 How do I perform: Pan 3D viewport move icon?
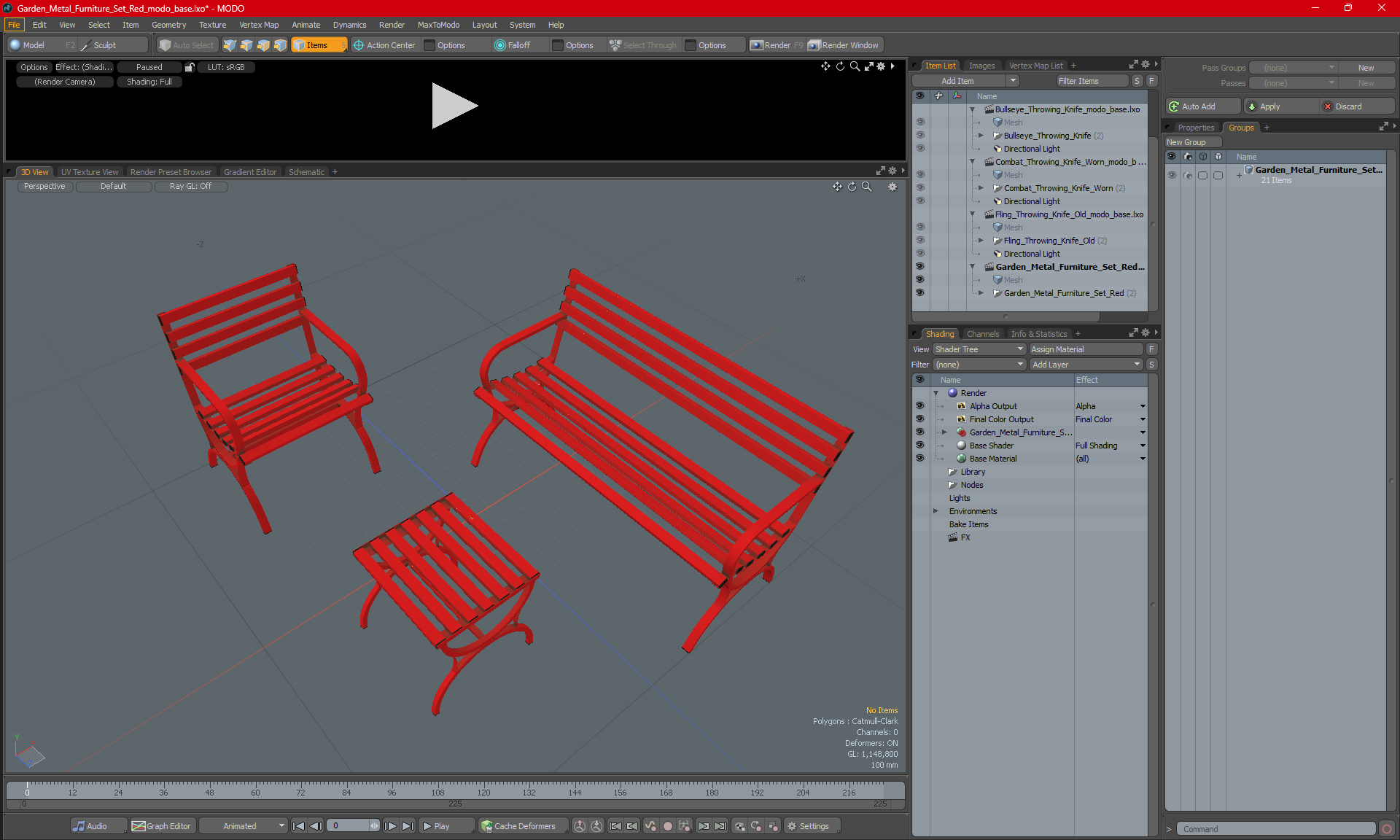pyautogui.click(x=837, y=187)
